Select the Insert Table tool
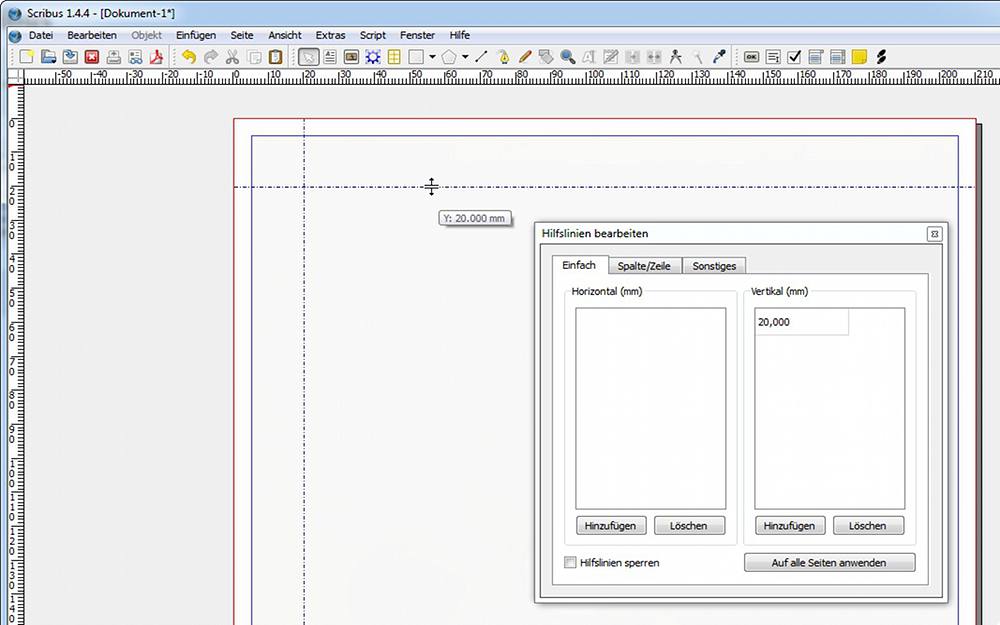The width and height of the screenshot is (1000, 625). (x=394, y=57)
